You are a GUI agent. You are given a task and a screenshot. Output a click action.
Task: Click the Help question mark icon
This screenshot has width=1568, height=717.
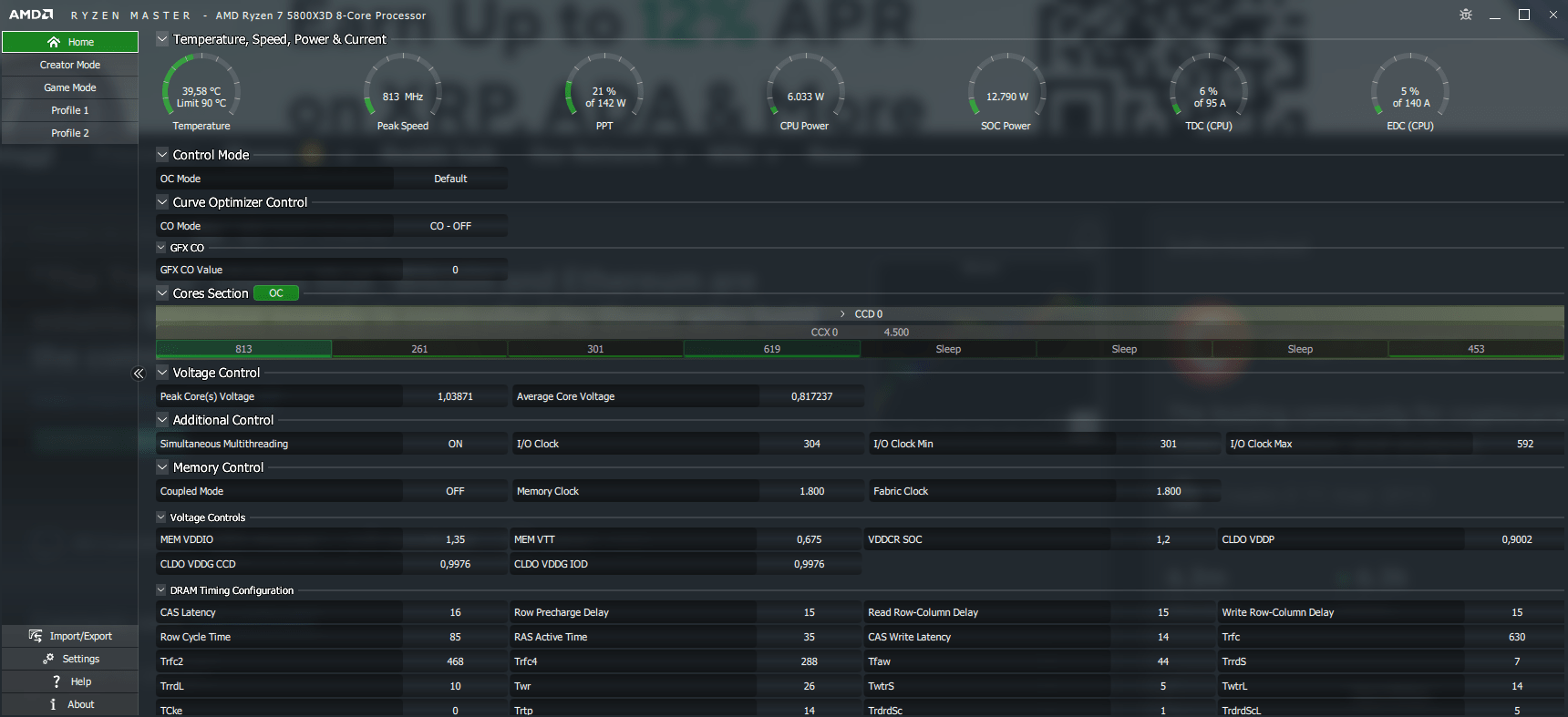(x=56, y=681)
